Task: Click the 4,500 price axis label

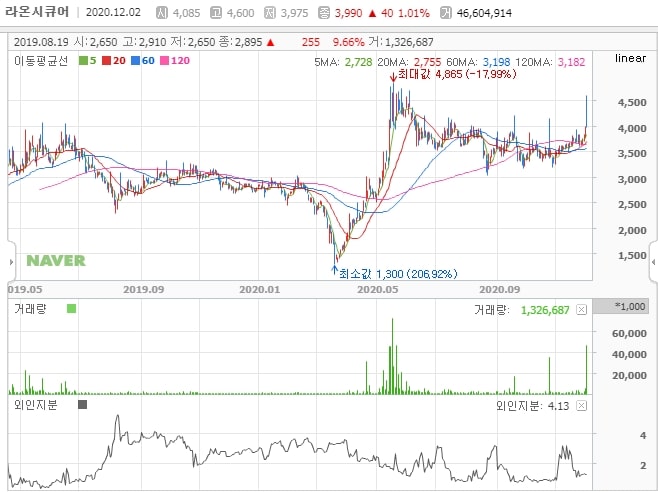Action: click(632, 102)
